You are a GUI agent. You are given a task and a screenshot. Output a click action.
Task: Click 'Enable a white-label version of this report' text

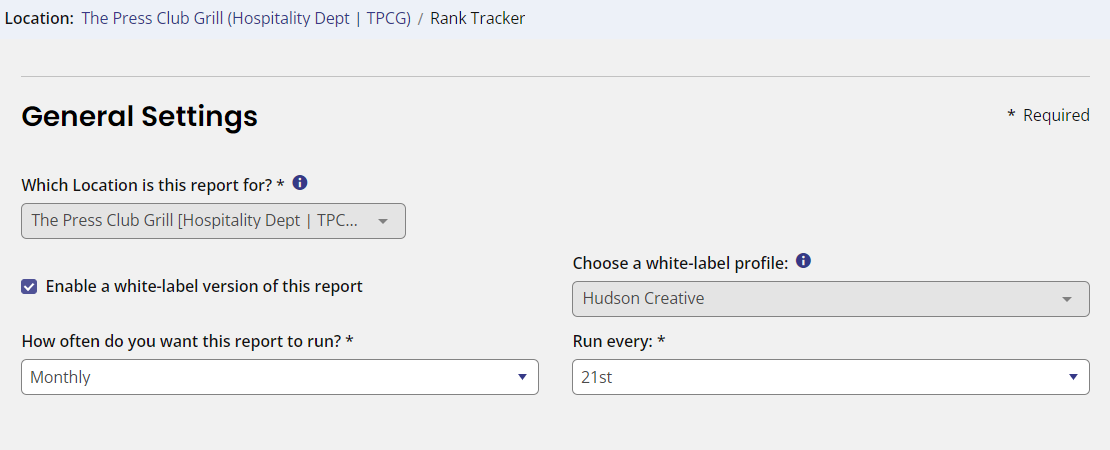click(204, 286)
